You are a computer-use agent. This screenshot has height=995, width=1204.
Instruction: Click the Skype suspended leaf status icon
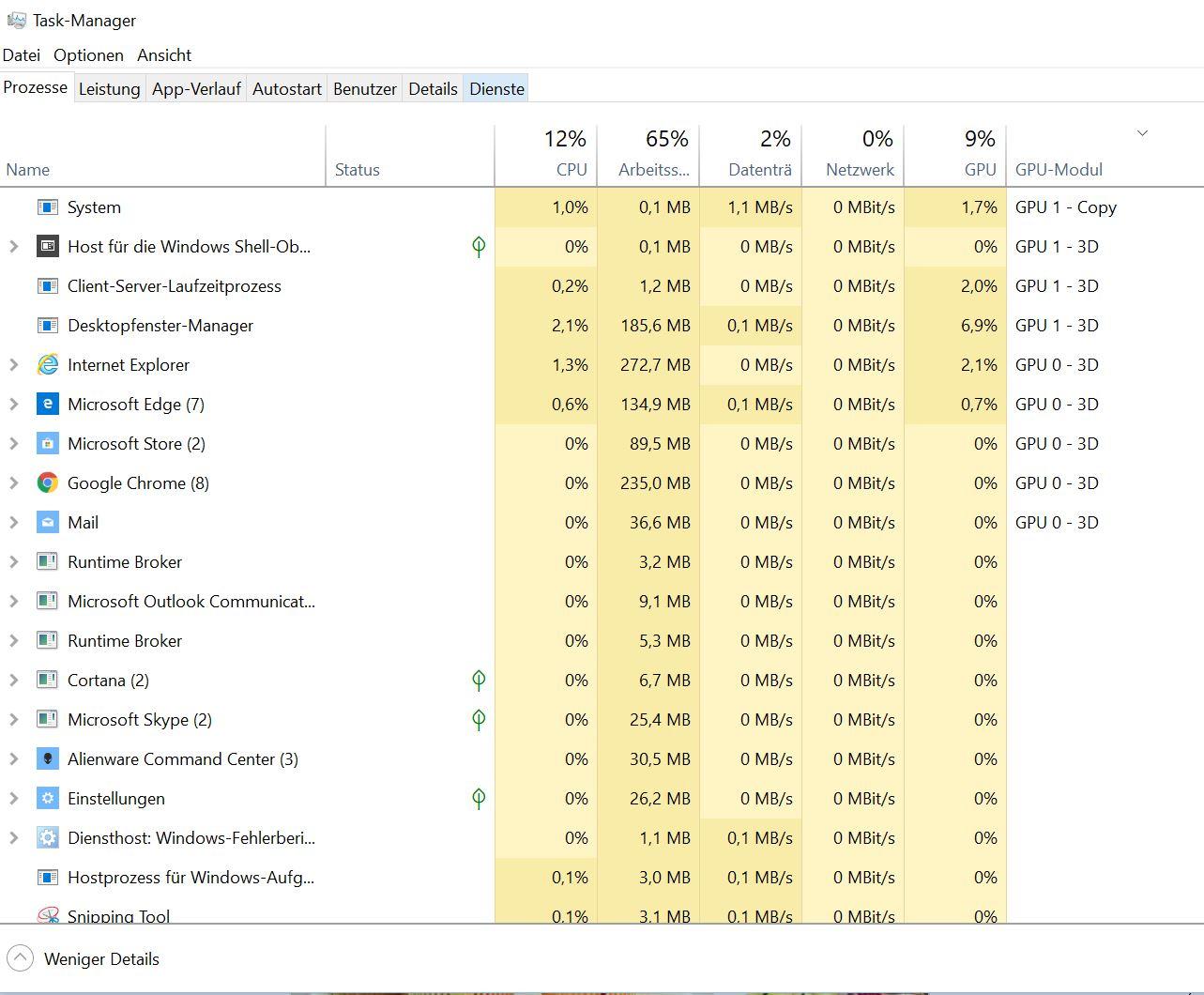coord(479,720)
